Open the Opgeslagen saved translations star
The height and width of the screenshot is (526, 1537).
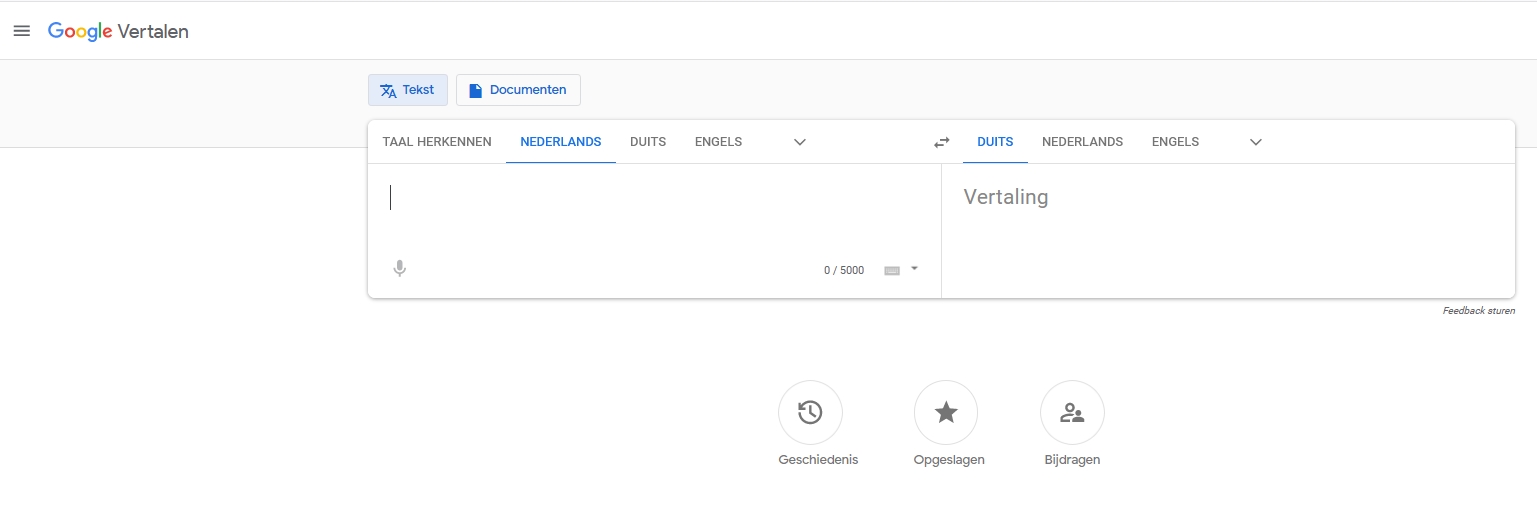pyautogui.click(x=946, y=412)
